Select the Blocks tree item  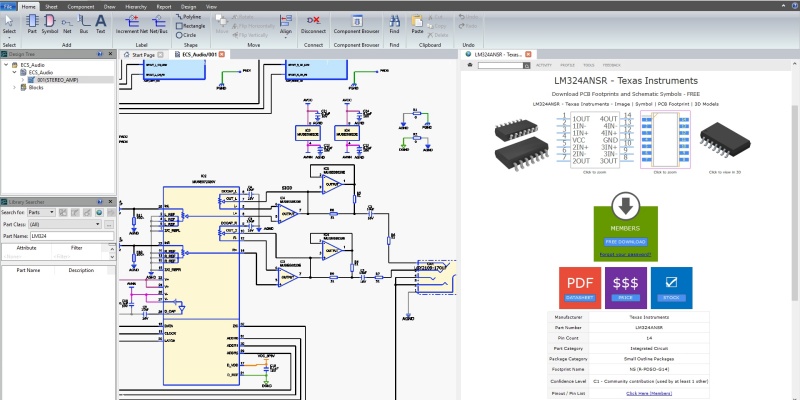click(36, 87)
